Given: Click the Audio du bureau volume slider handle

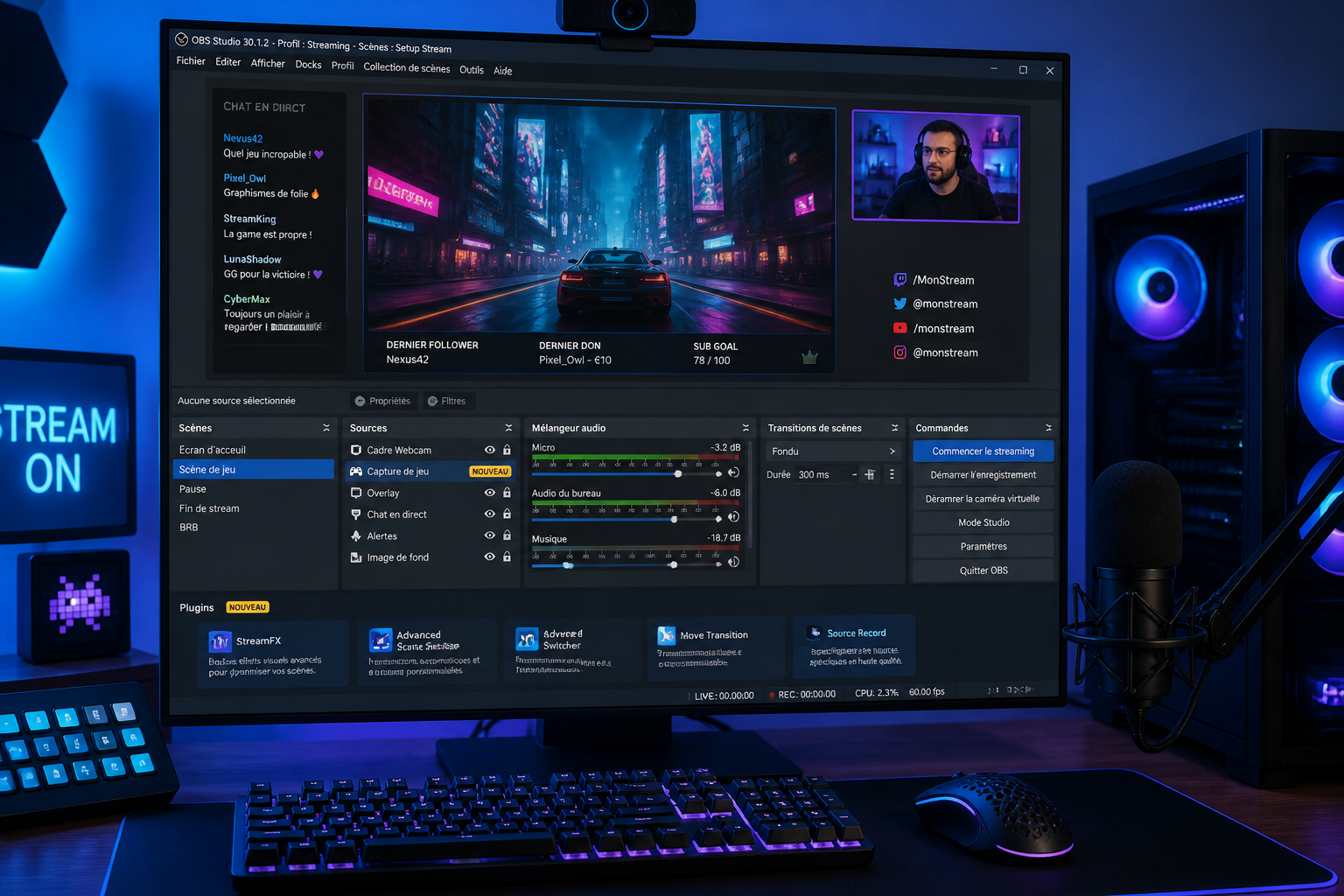Looking at the screenshot, I should click(x=674, y=519).
